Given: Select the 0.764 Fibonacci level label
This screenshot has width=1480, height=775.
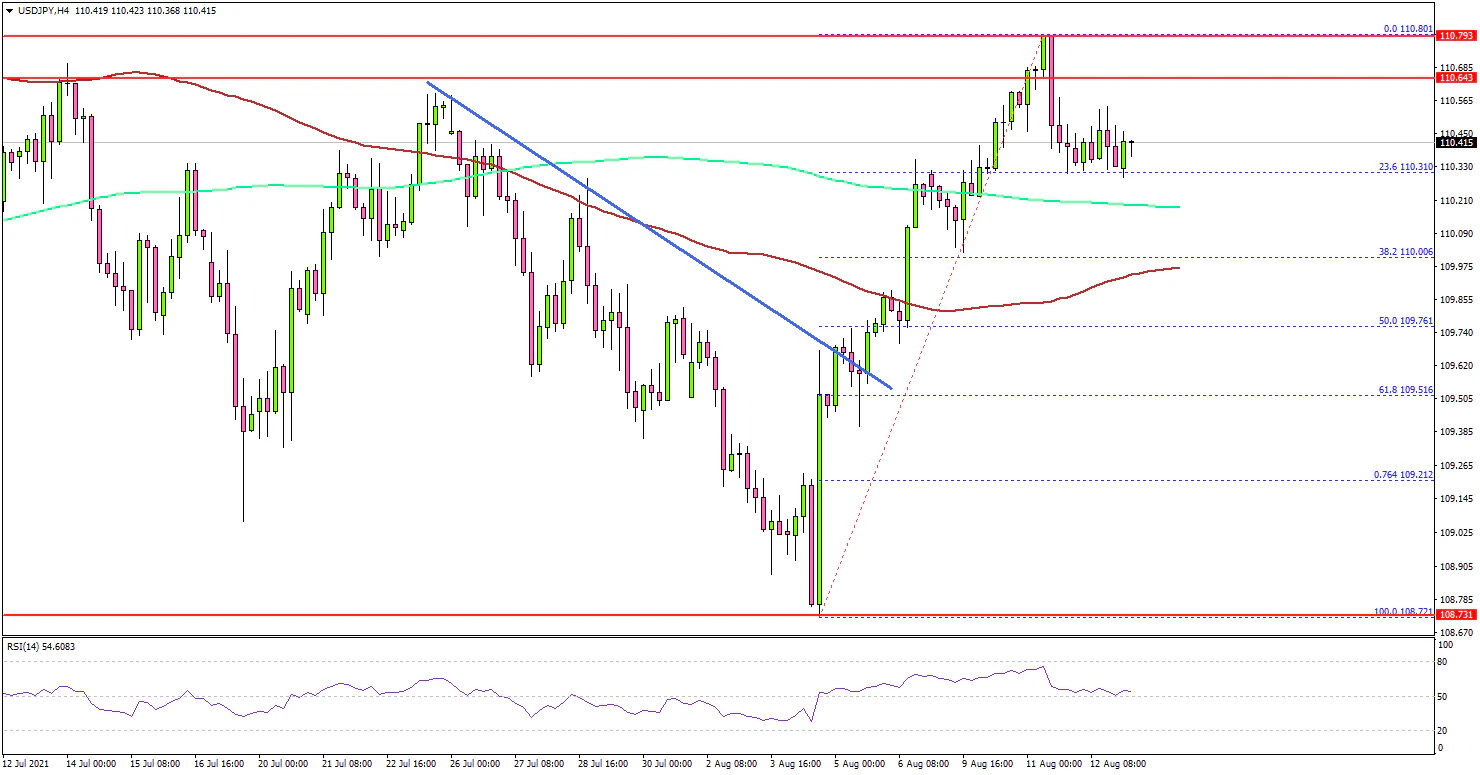Looking at the screenshot, I should click(1408, 475).
